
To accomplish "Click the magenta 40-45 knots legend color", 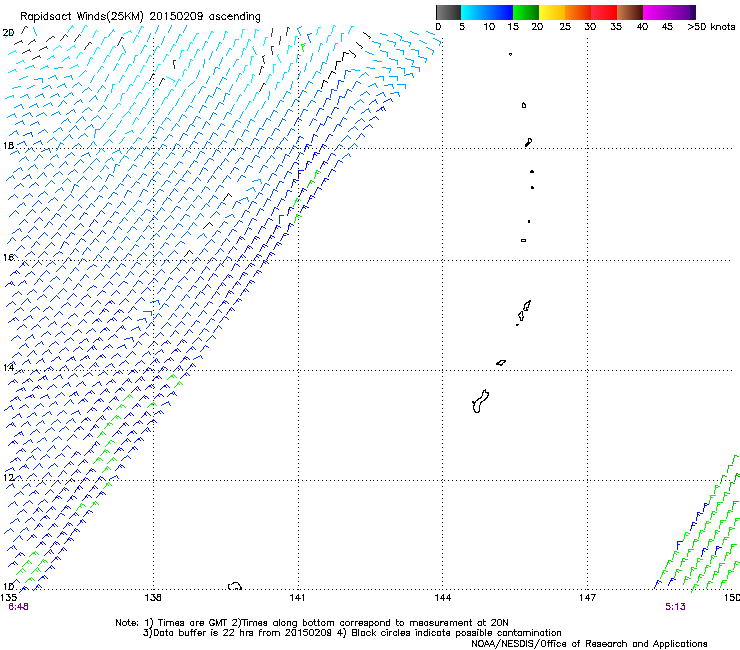I will tap(656, 12).
